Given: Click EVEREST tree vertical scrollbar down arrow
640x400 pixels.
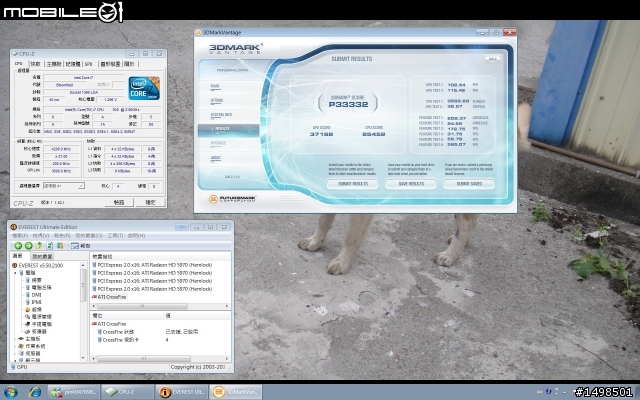Looking at the screenshot, I should (x=83, y=358).
